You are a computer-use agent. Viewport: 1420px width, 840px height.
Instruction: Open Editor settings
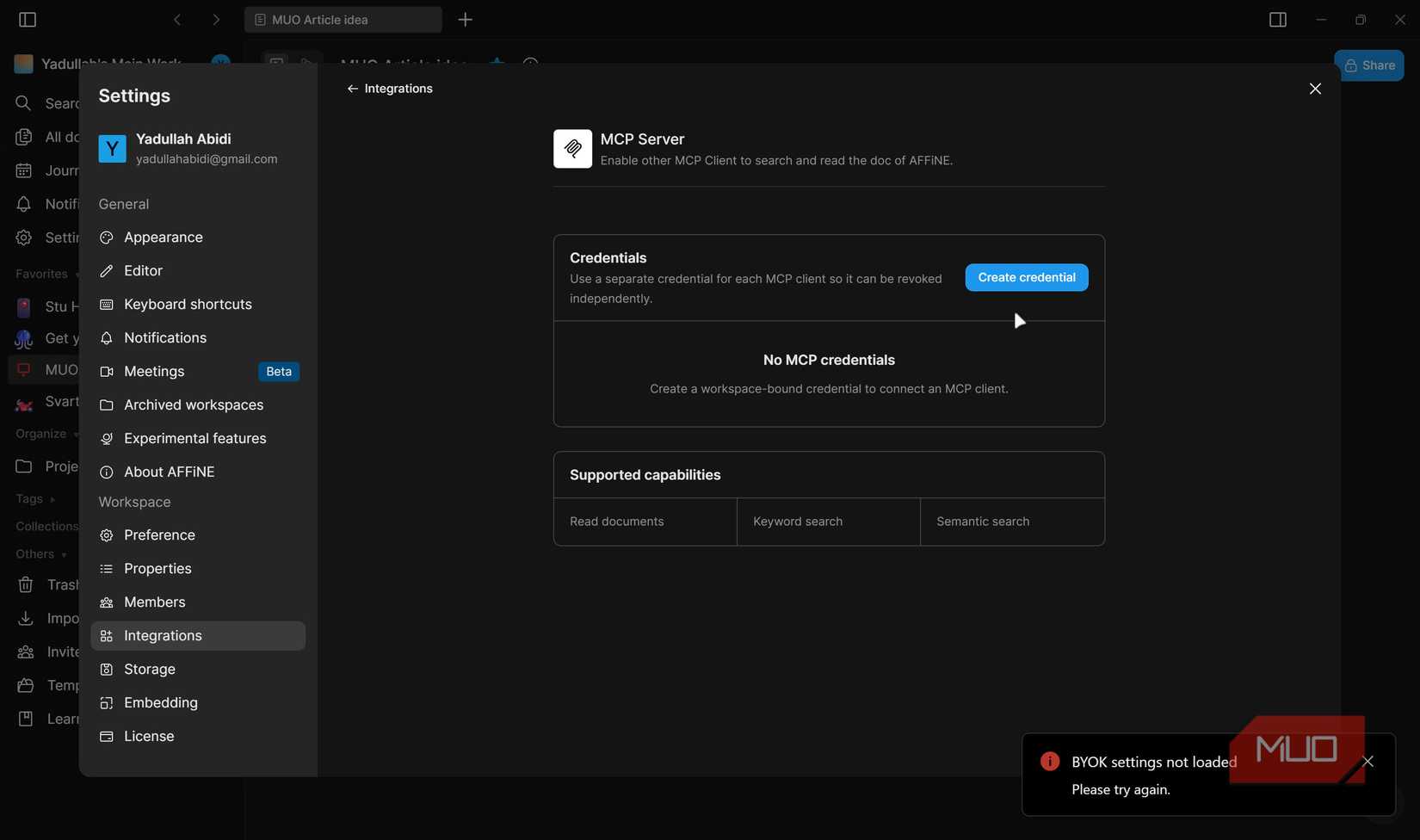coord(198,271)
